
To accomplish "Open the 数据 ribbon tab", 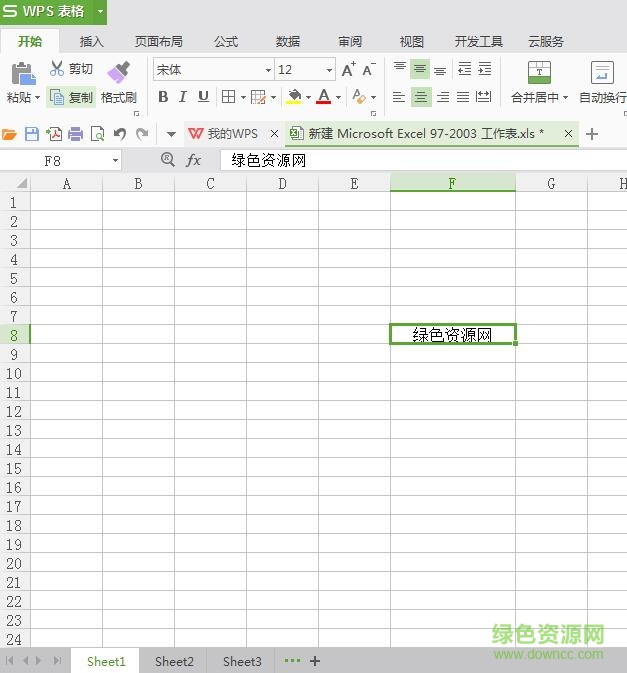I will (288, 42).
